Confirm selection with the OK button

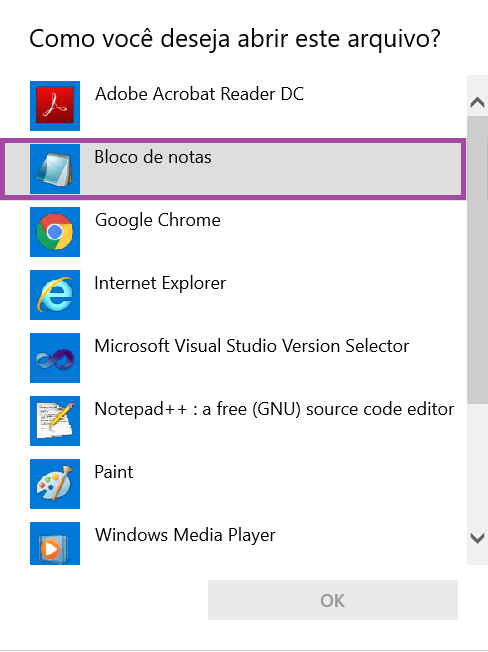click(333, 600)
